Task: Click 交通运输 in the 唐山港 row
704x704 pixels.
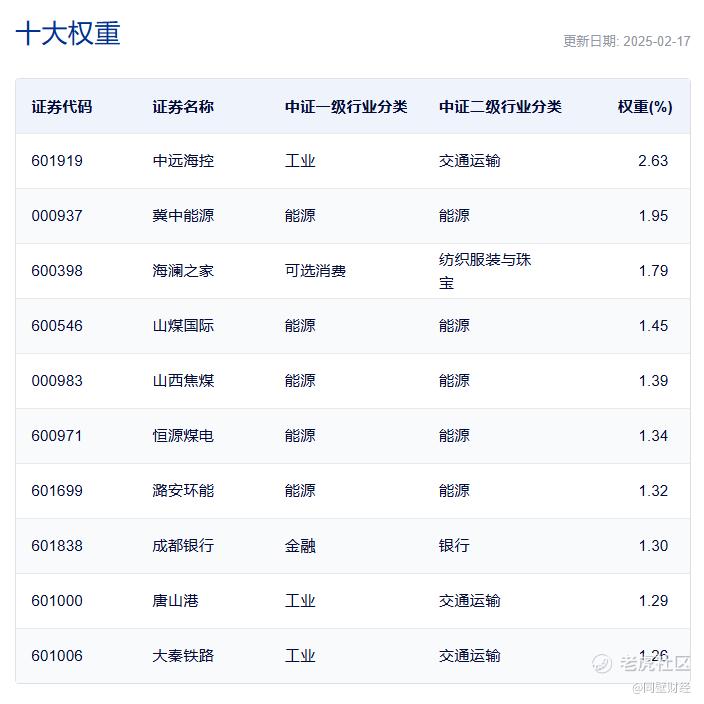Action: (470, 601)
